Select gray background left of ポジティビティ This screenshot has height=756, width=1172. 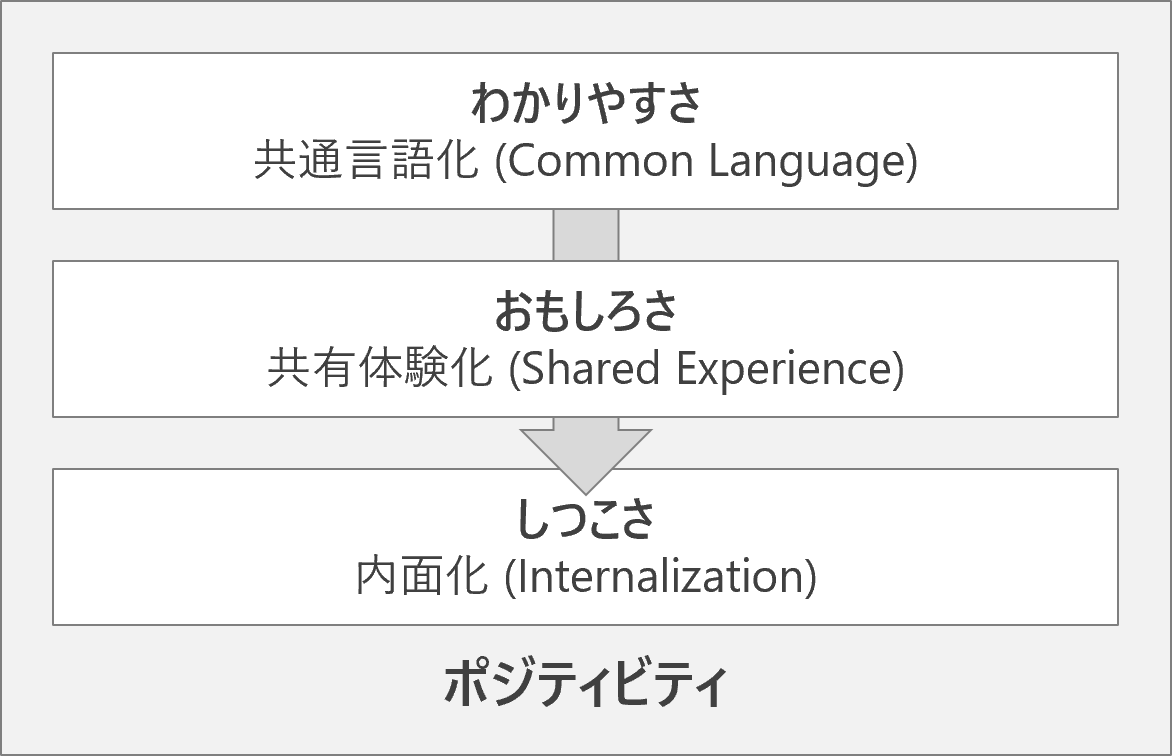coord(224,684)
